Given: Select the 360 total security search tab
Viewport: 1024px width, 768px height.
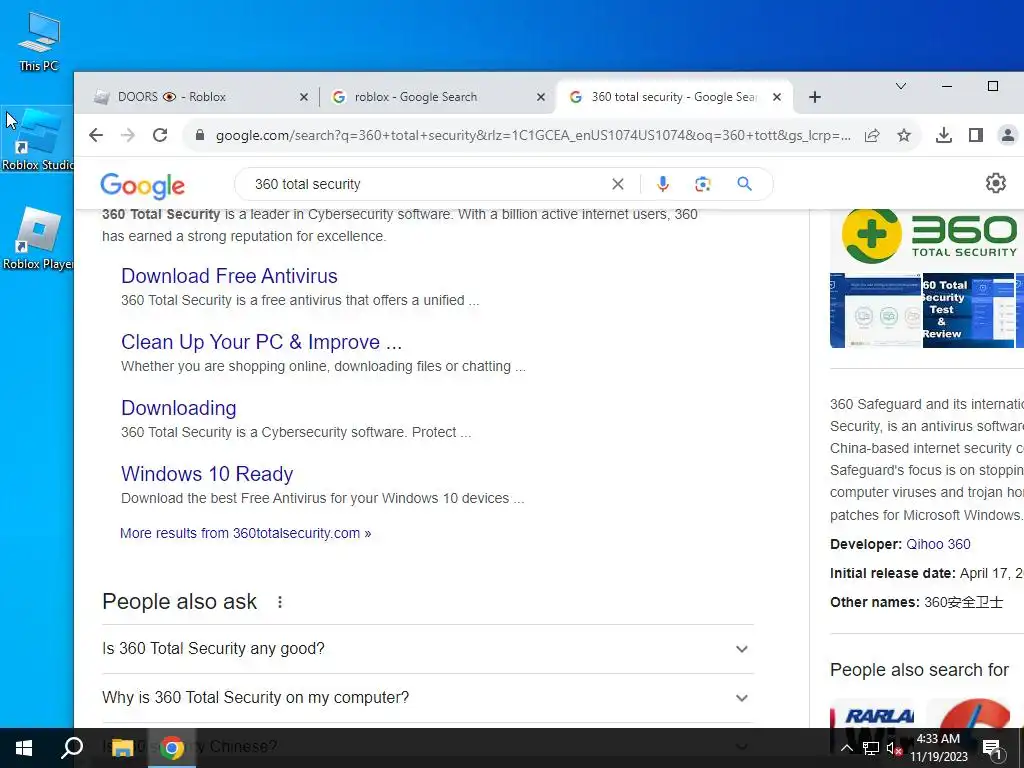Looking at the screenshot, I should click(675, 97).
